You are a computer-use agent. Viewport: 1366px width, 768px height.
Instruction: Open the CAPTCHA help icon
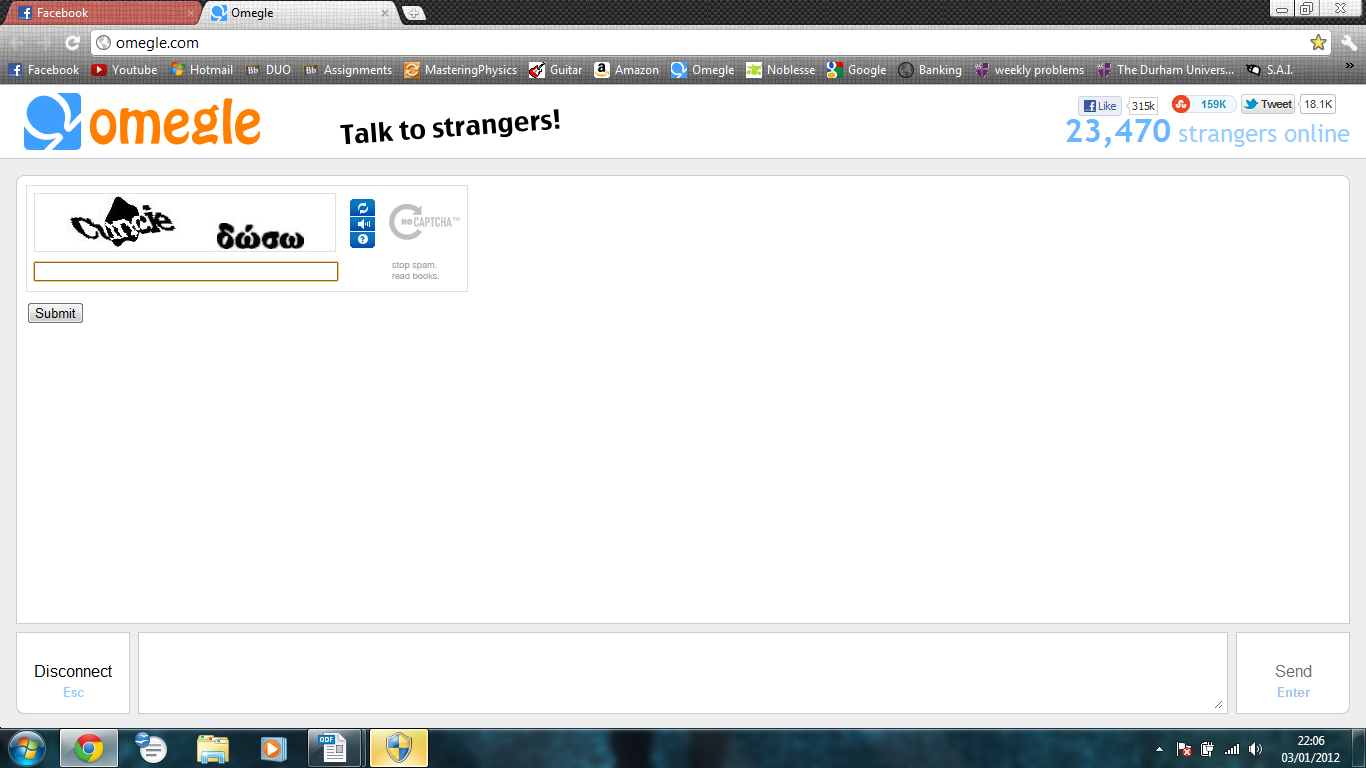(362, 240)
